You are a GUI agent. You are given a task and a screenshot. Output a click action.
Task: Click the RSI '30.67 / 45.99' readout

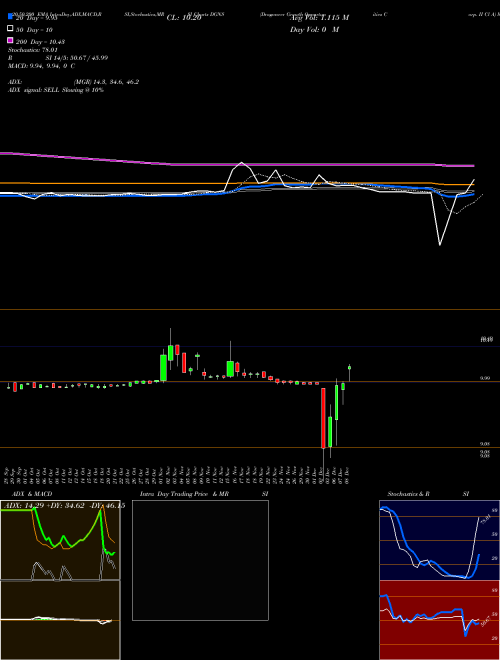point(87,58)
